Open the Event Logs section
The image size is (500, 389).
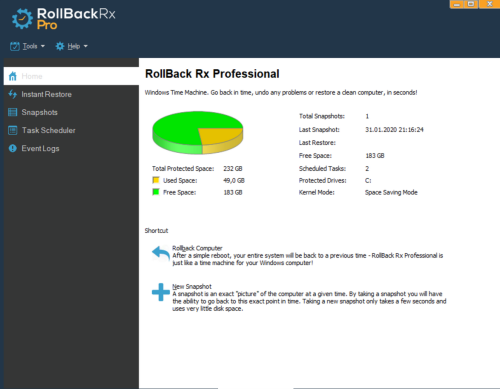[x=40, y=148]
